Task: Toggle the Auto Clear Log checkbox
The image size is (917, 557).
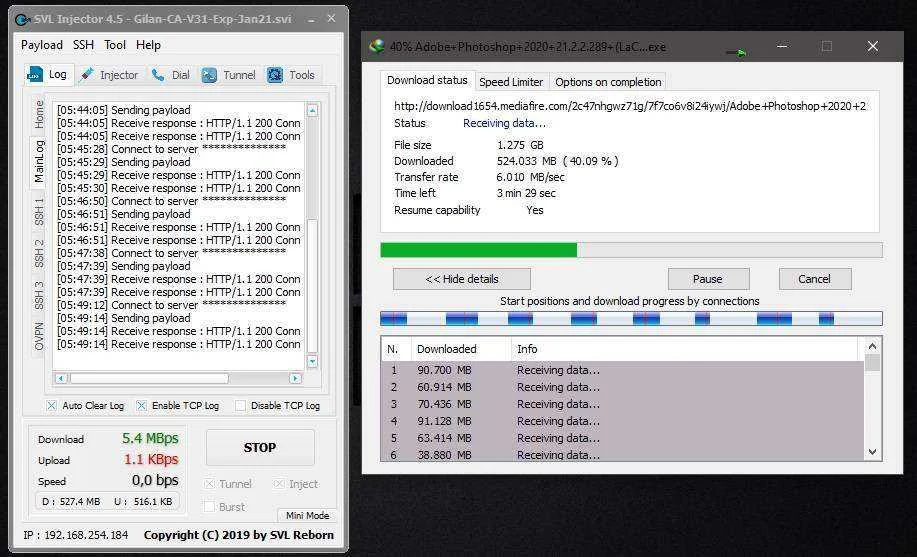Action: tap(51, 405)
